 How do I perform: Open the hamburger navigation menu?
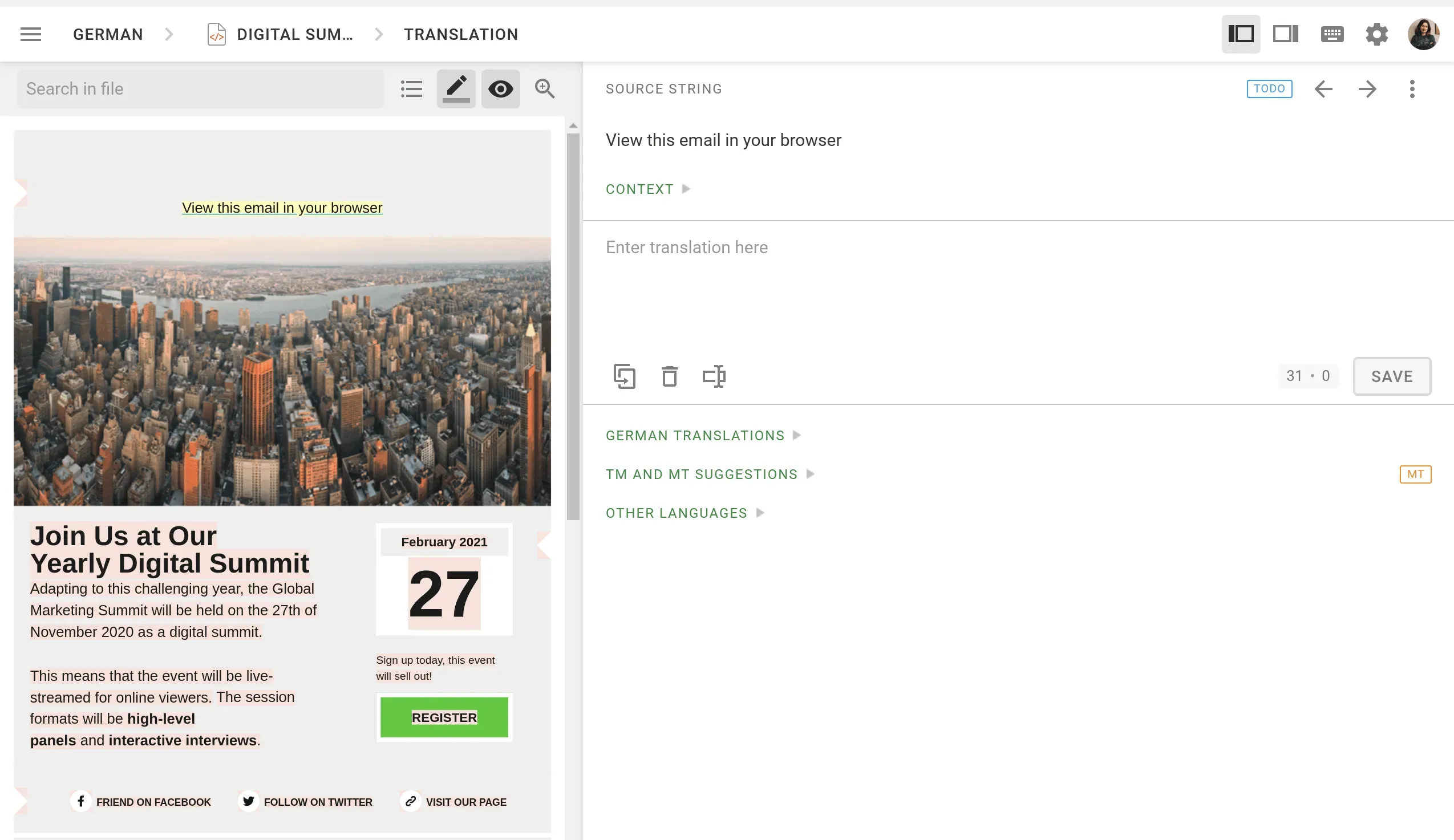click(31, 34)
